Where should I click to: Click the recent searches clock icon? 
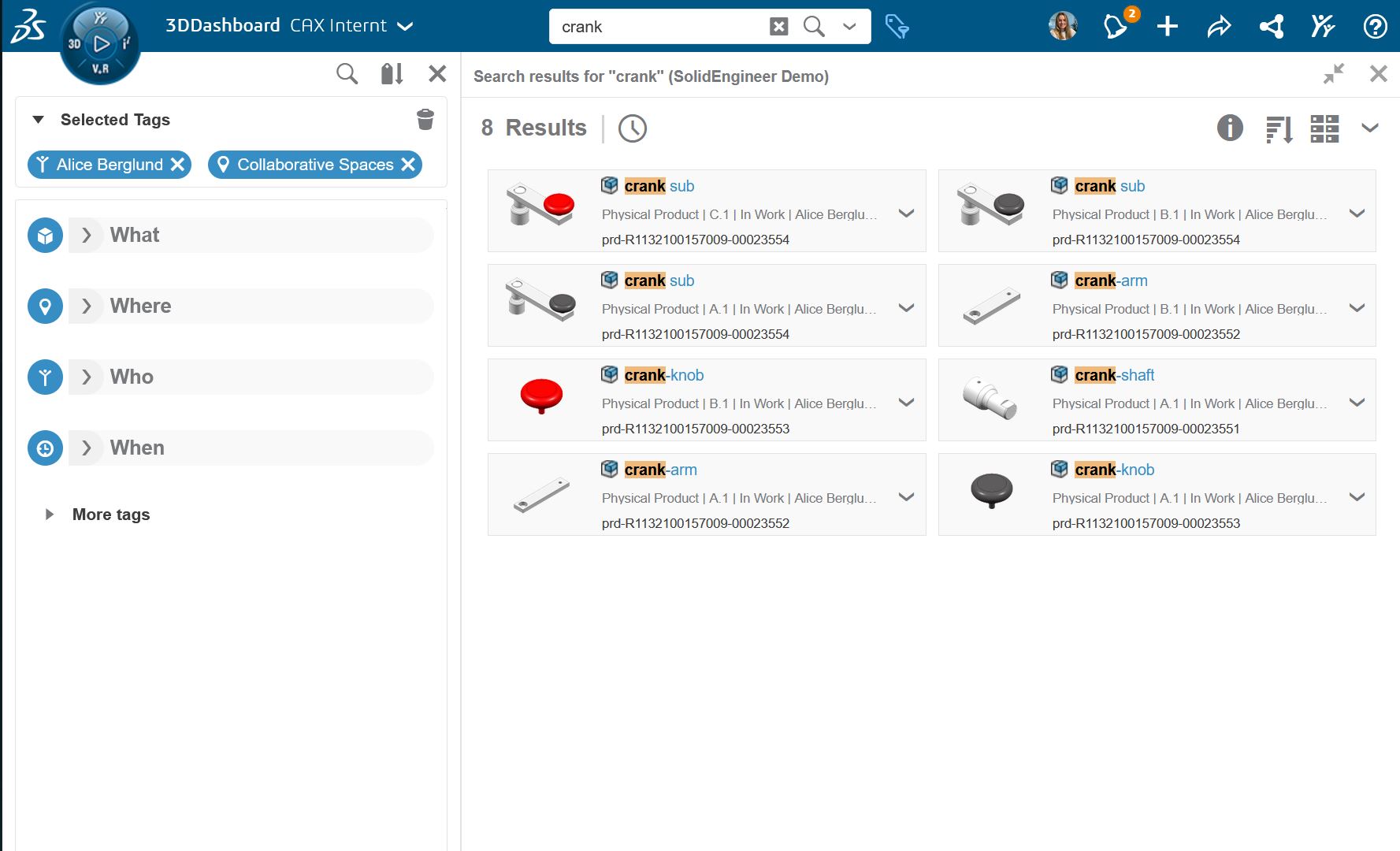click(x=632, y=128)
